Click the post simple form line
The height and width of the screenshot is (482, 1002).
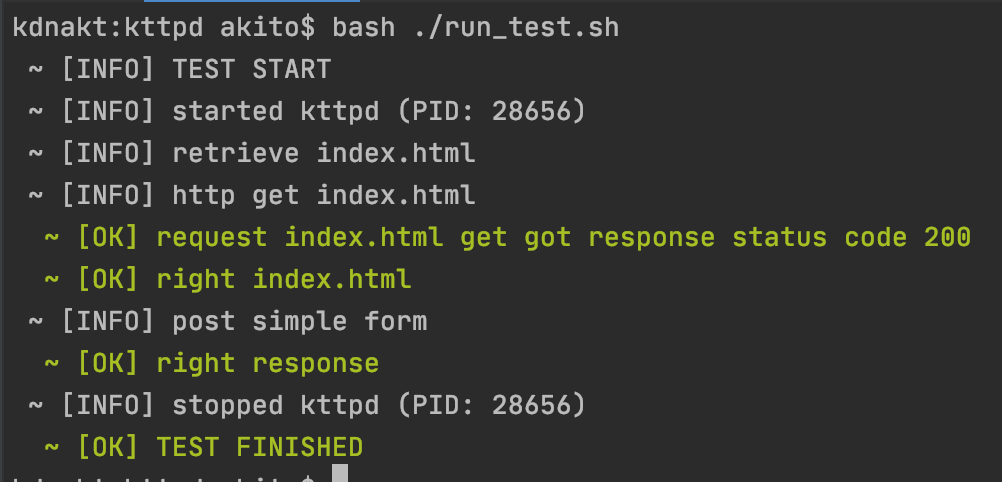pos(227,321)
